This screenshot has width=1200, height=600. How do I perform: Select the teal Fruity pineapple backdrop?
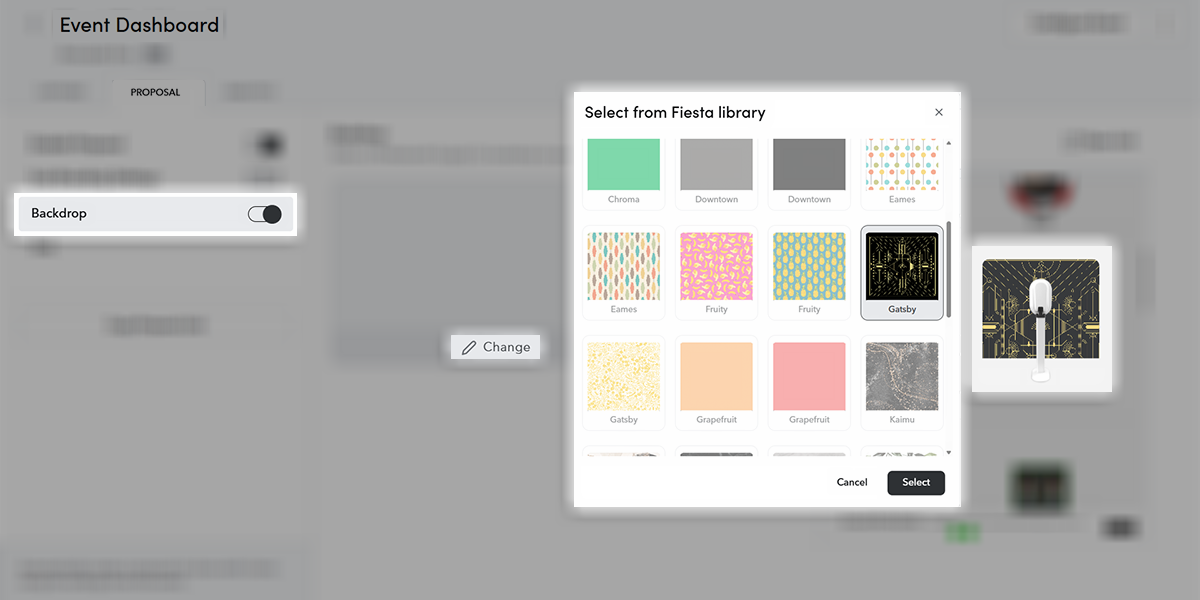pyautogui.click(x=809, y=272)
